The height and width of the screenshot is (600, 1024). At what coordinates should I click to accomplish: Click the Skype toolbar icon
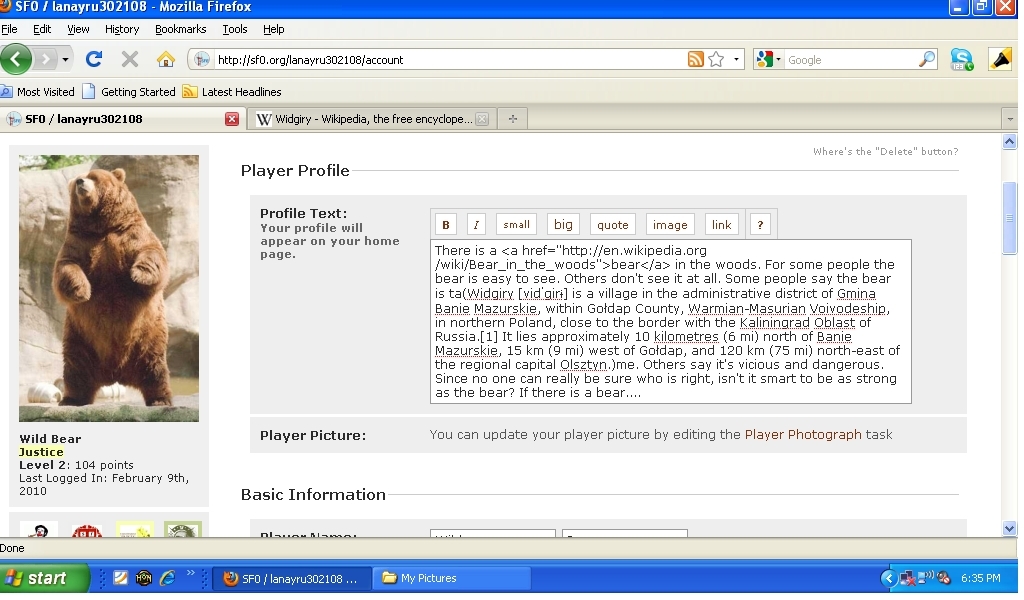pyautogui.click(x=961, y=60)
